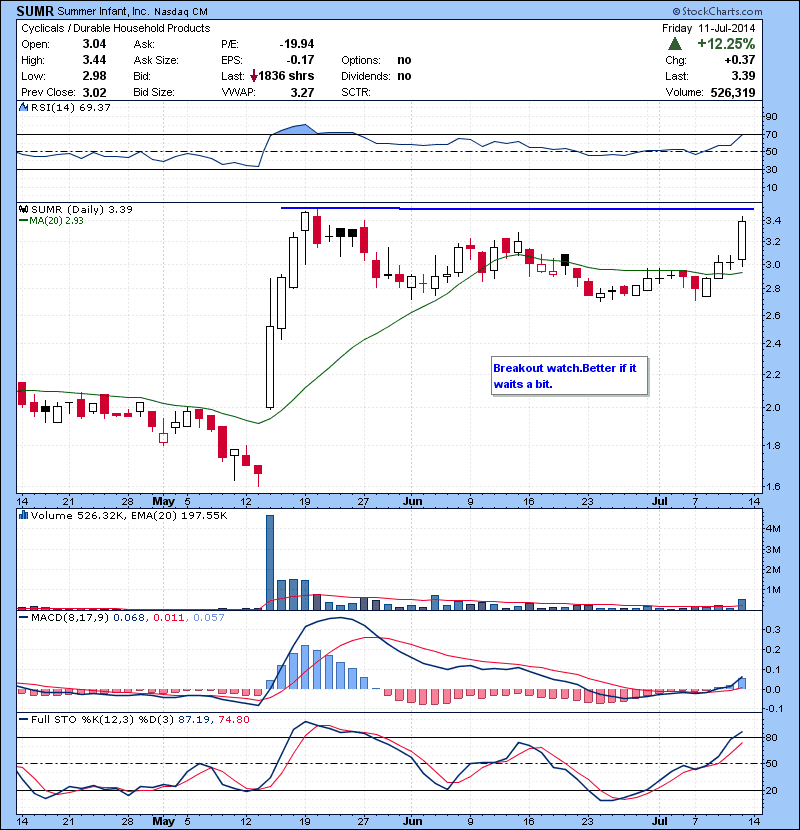Click the 90 label on the RSI axis
The height and width of the screenshot is (830, 800).
(771, 117)
